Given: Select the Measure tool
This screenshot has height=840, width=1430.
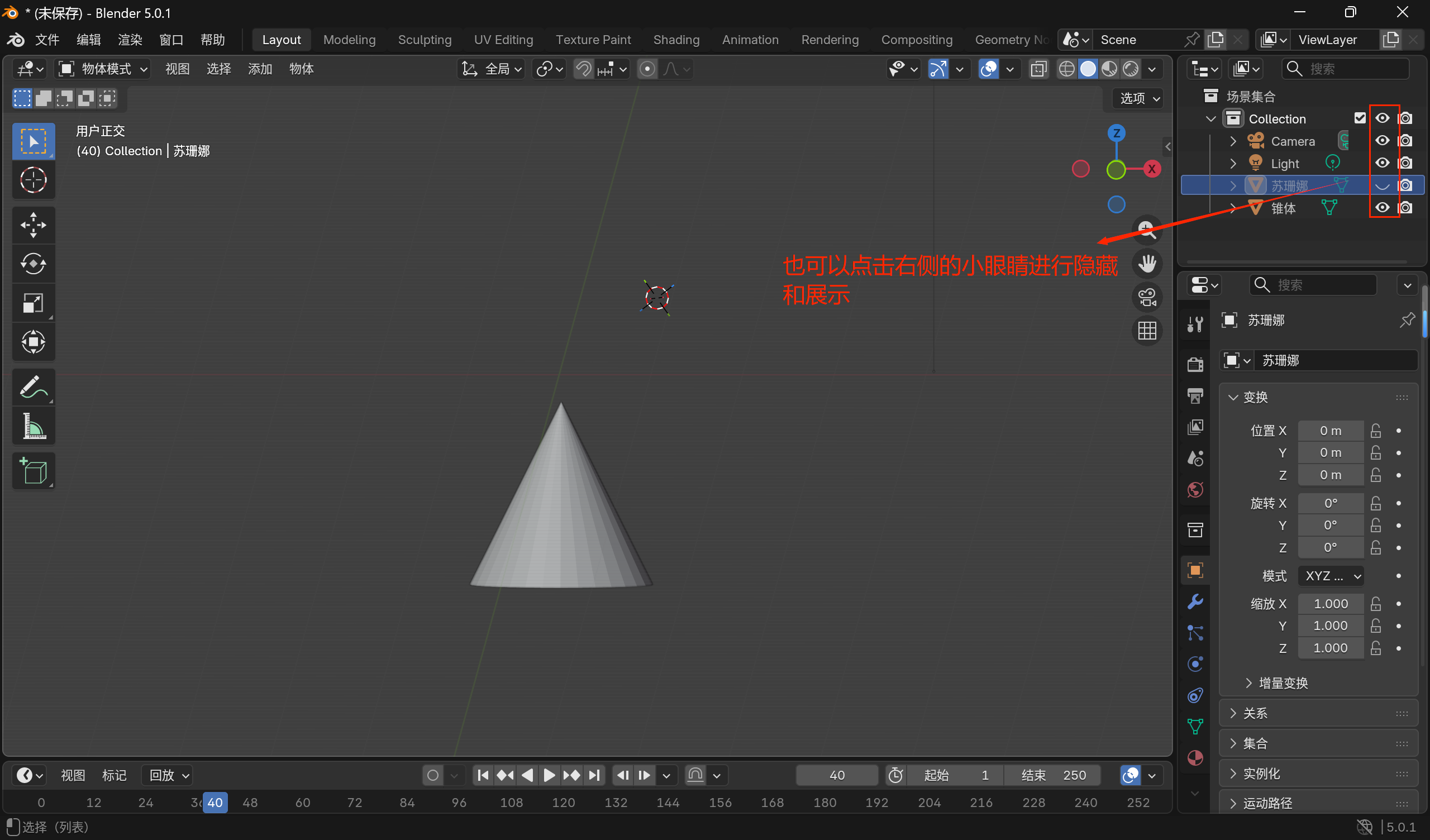Looking at the screenshot, I should (34, 426).
